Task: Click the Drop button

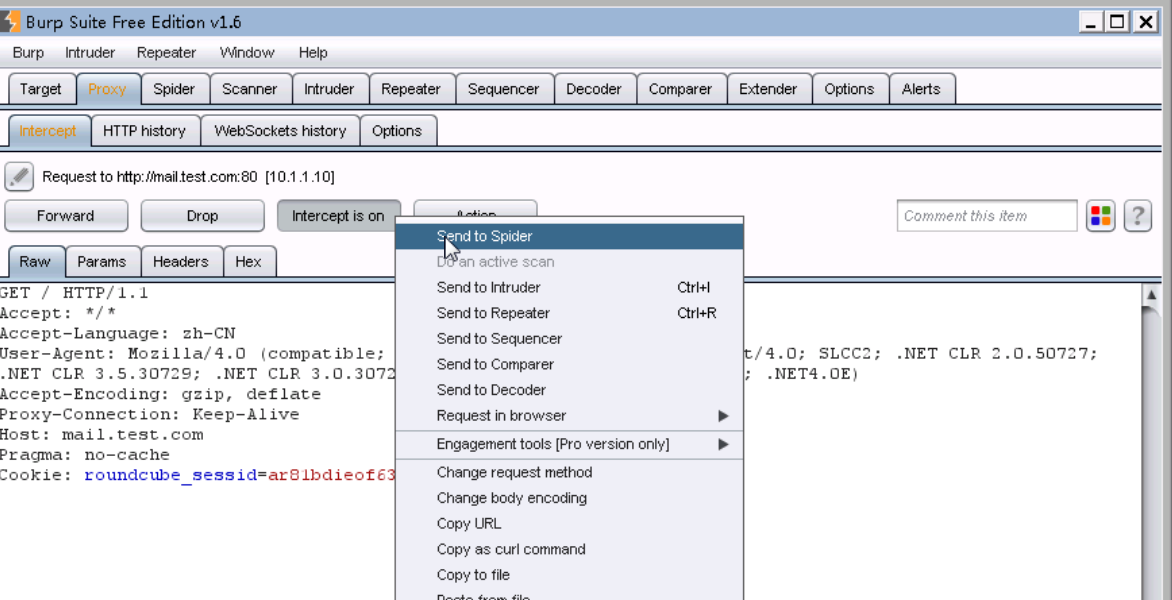Action: (203, 216)
